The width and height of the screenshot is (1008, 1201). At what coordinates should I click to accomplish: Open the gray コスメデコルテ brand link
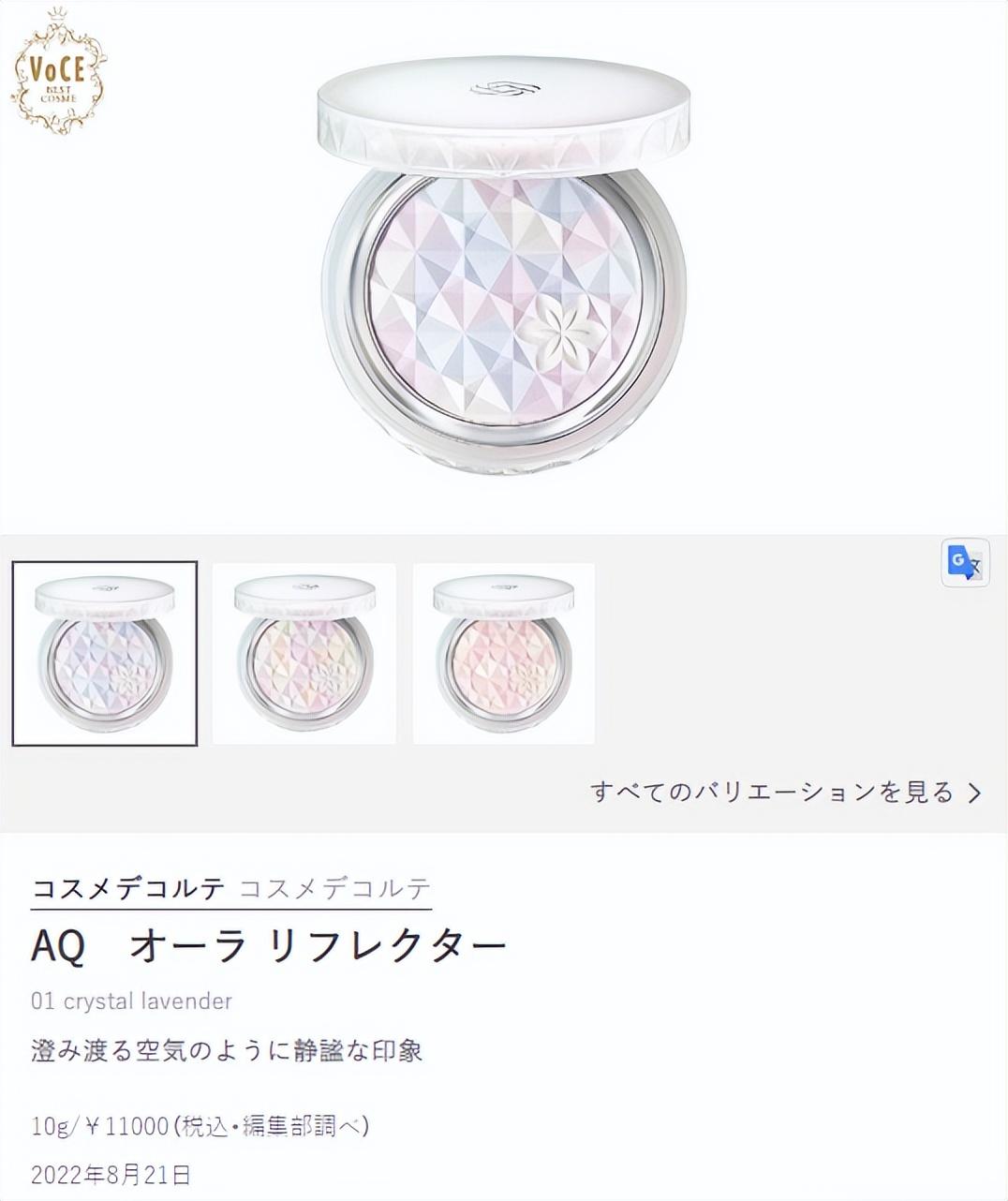[x=335, y=888]
